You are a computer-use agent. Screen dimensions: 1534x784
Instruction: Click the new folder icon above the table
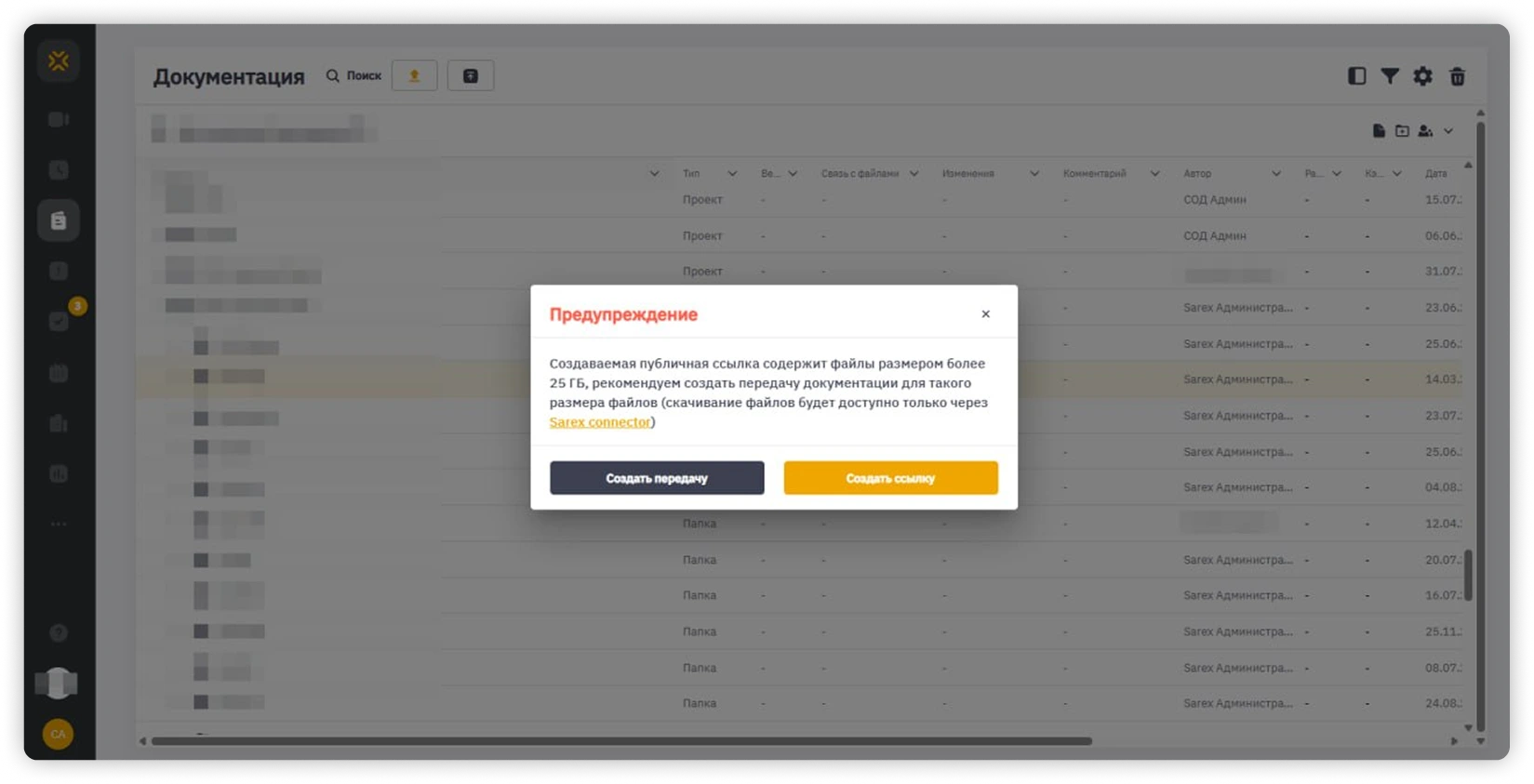1402,131
